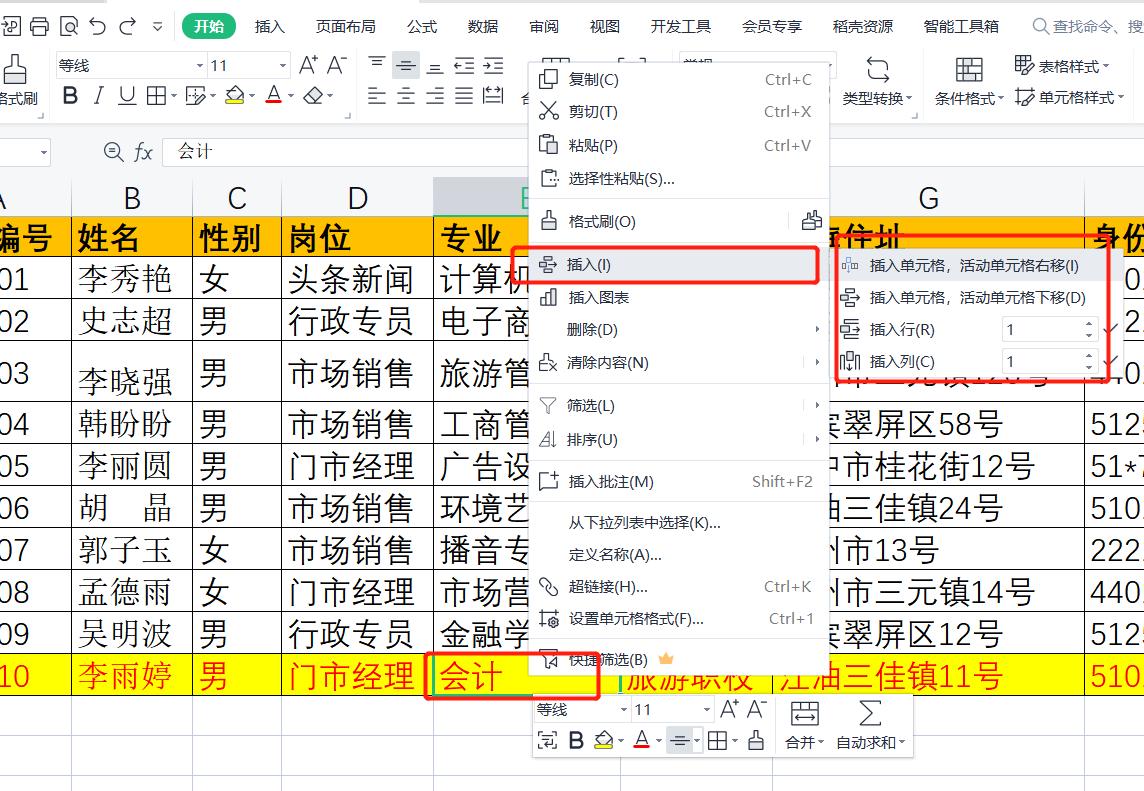
Task: Click the Undo arrow icon
Action: coord(95,24)
